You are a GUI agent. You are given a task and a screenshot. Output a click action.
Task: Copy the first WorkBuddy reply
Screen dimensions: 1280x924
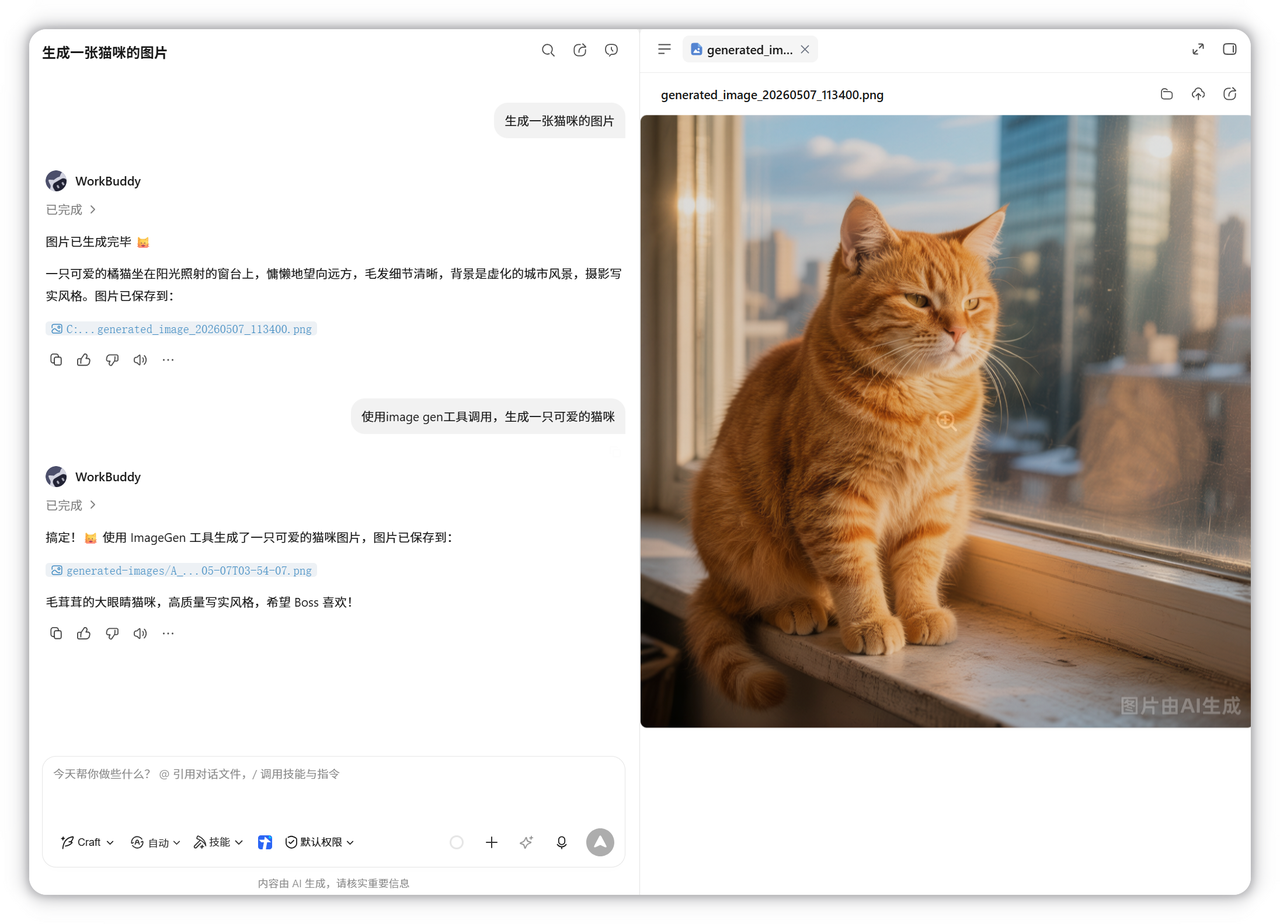tap(56, 360)
